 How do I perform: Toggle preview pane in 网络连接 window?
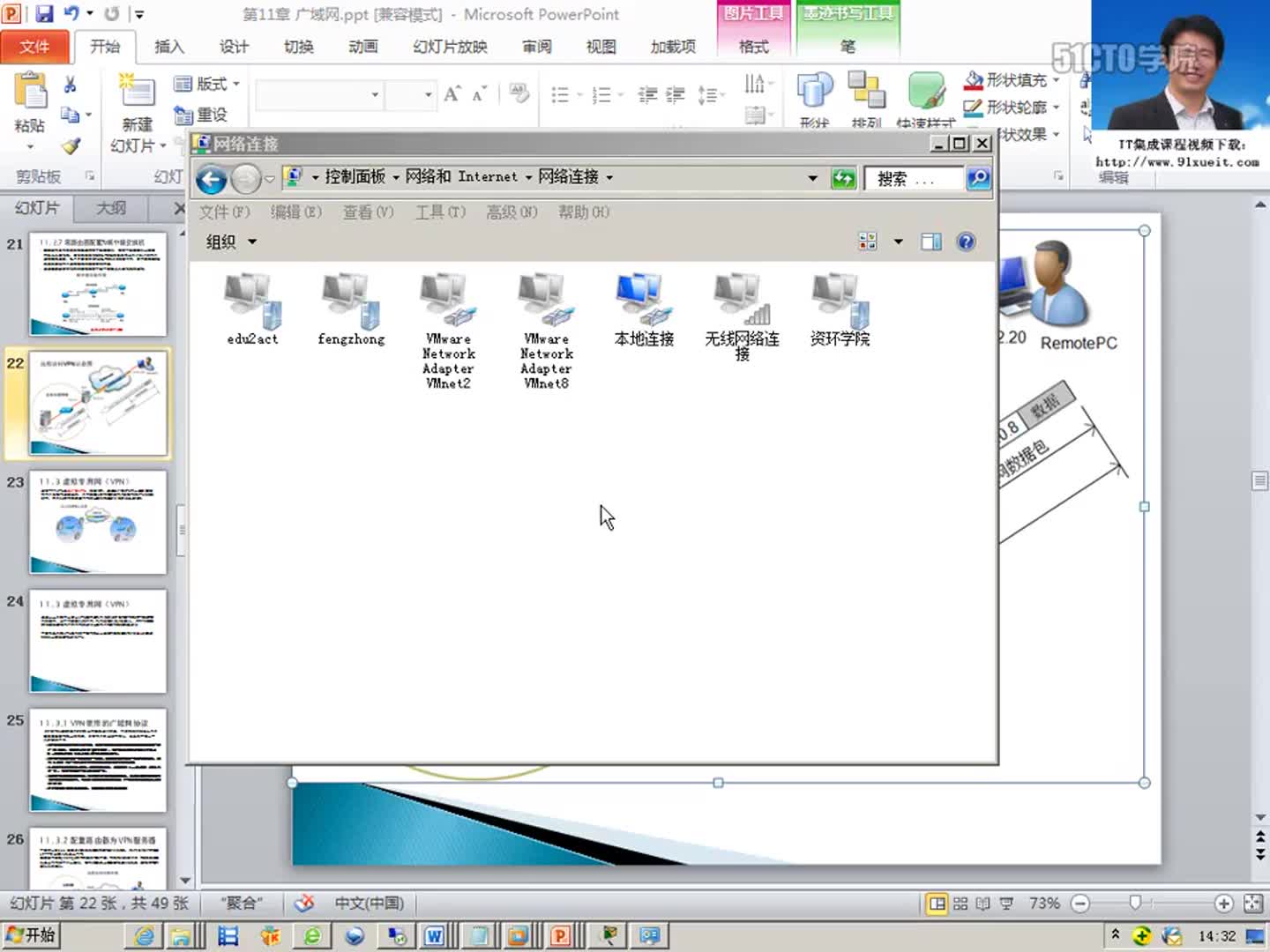[931, 242]
